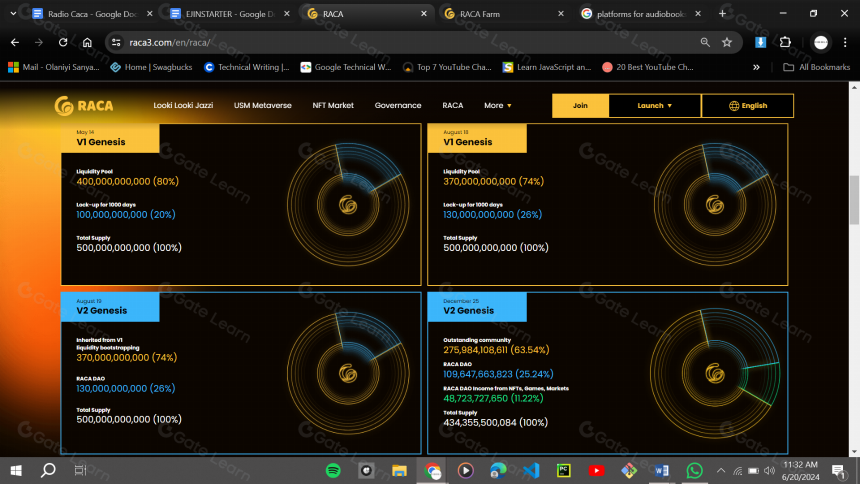Open Top 7 YouTube Cha... bookmark
The image size is (860, 484).
(447, 67)
